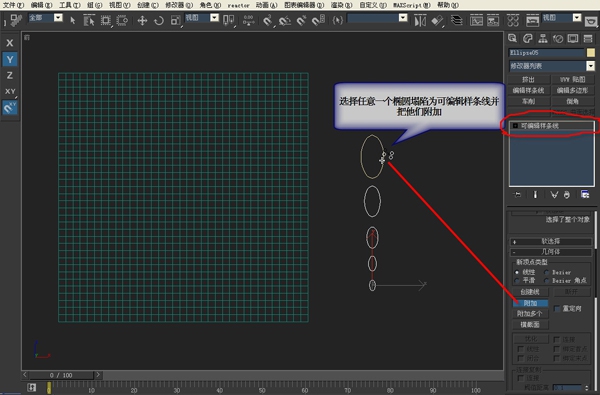Screen dimensions: 600x395
Task: Open 文件 menu
Action: pyautogui.click(x=13, y=5)
